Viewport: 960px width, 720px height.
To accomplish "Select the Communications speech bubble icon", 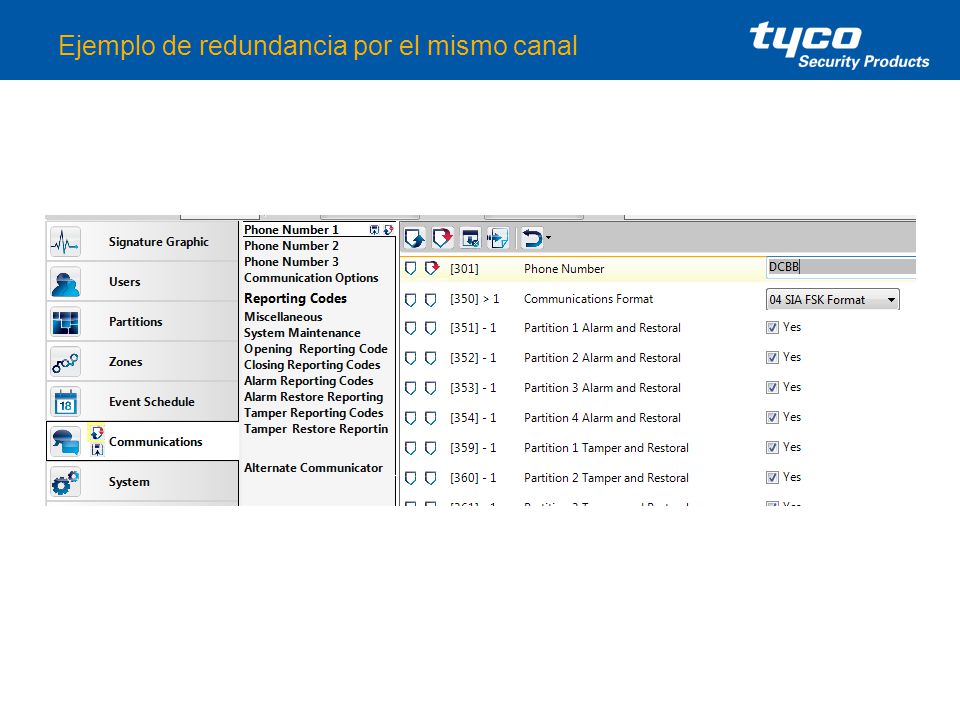I will point(66,441).
